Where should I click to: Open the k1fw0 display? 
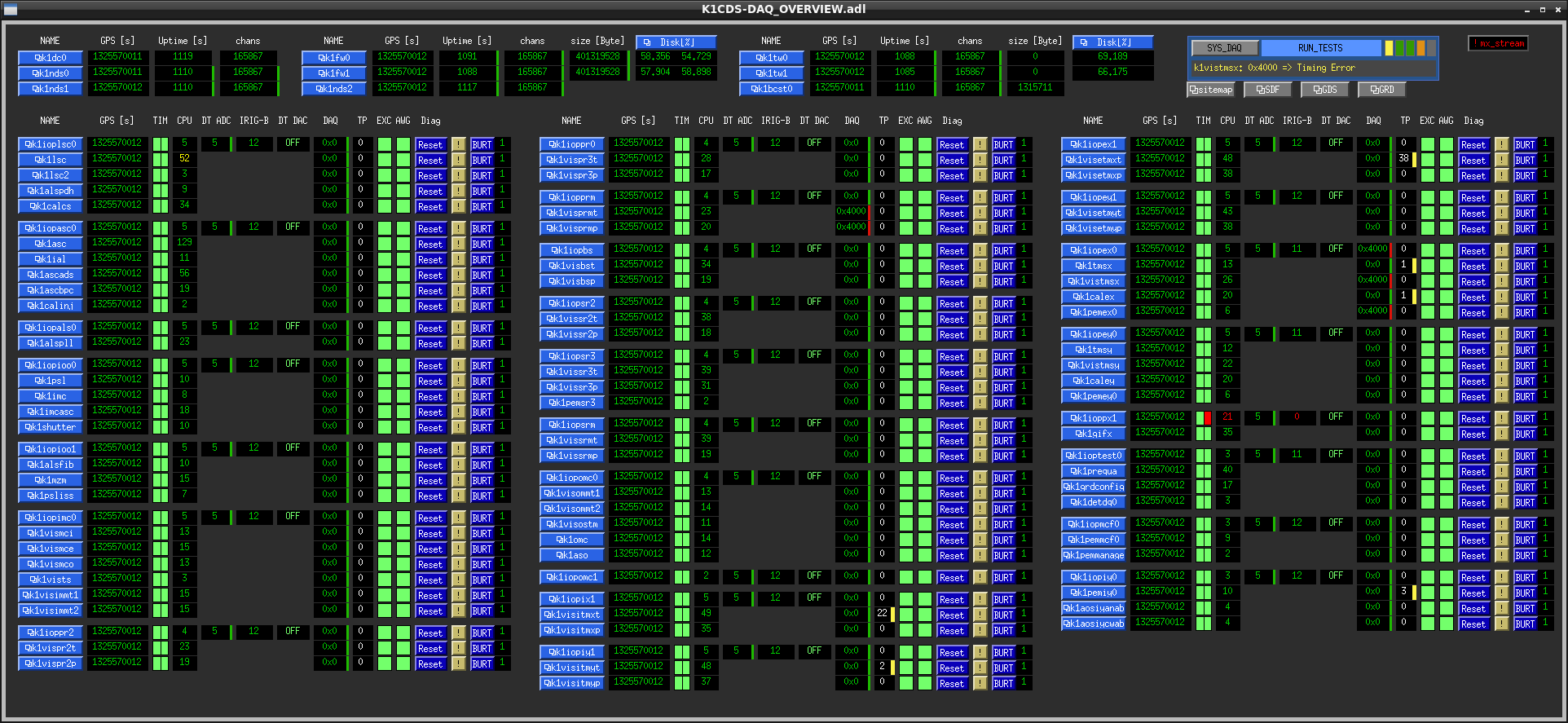click(334, 58)
